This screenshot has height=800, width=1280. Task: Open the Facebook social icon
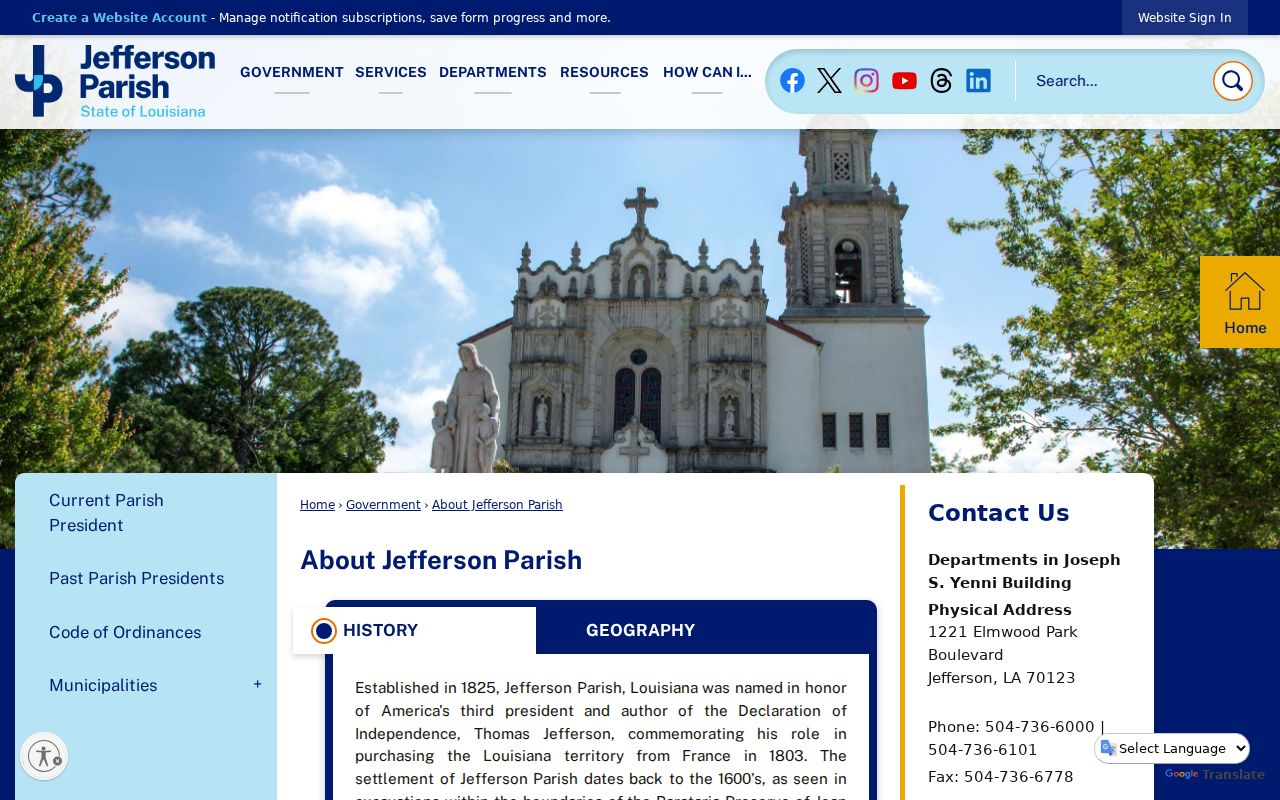click(792, 81)
